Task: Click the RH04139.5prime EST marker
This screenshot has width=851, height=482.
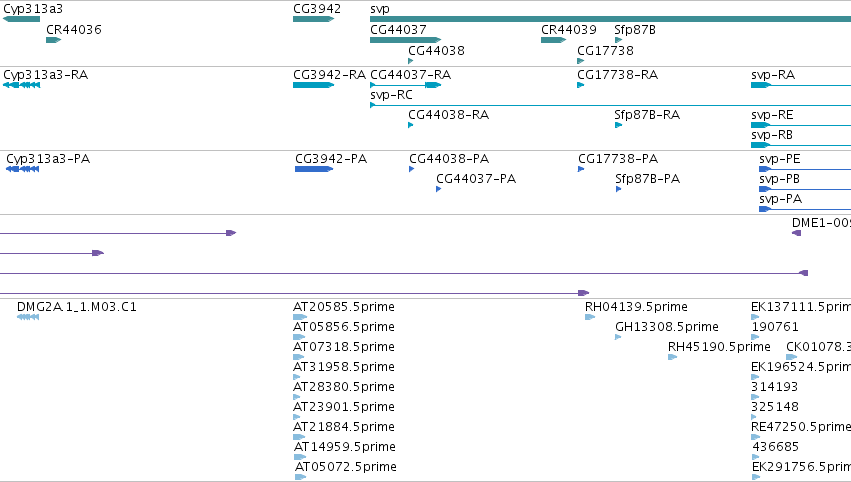Action: point(590,317)
